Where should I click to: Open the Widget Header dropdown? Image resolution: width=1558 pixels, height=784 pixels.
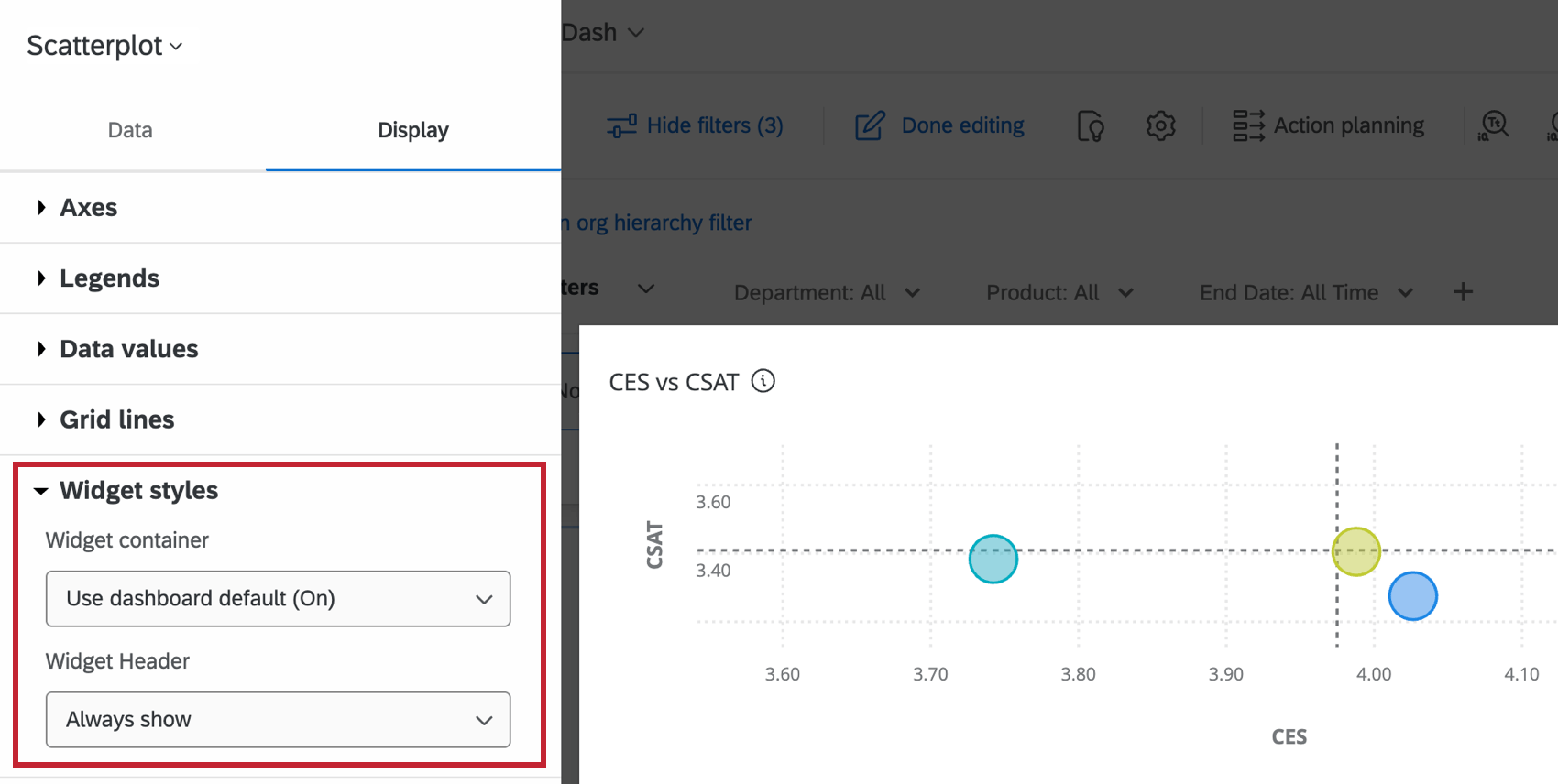click(x=278, y=720)
